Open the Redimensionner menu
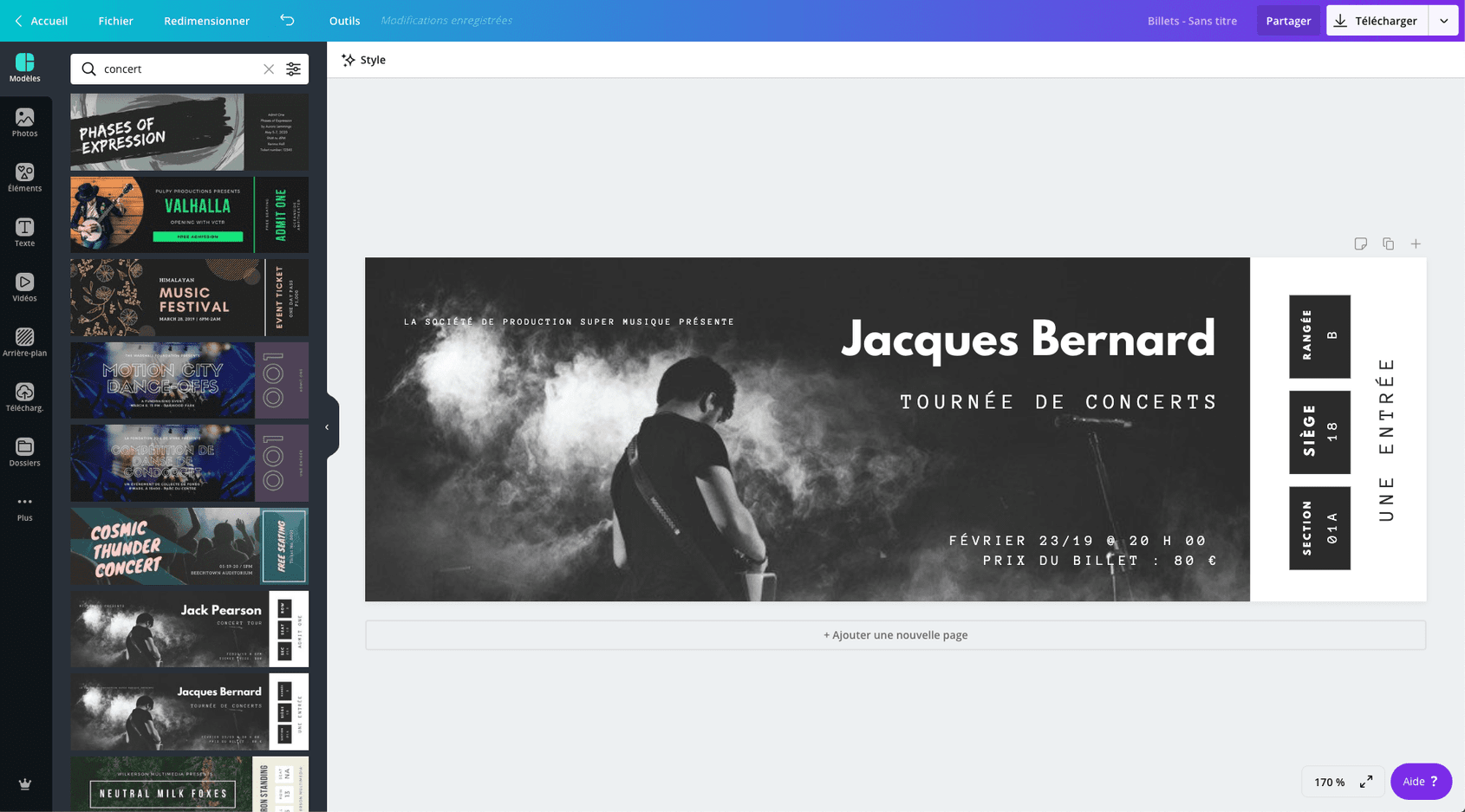Viewport: 1465px width, 812px height. pyautogui.click(x=206, y=21)
